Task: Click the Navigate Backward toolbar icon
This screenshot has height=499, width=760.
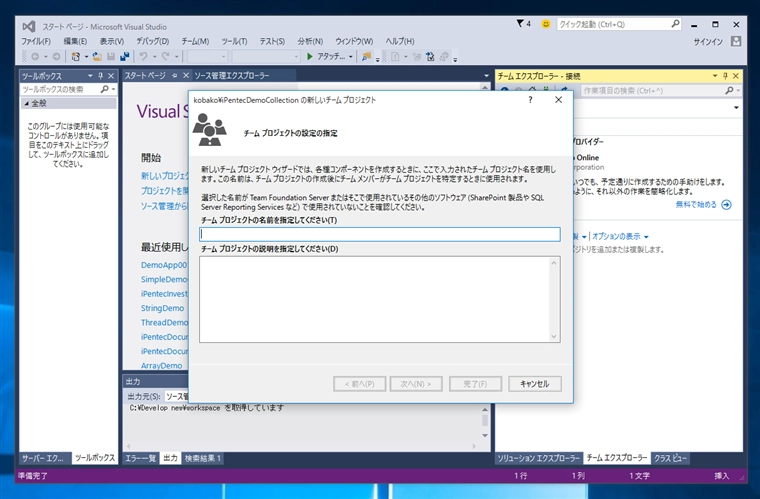Action: click(x=35, y=57)
